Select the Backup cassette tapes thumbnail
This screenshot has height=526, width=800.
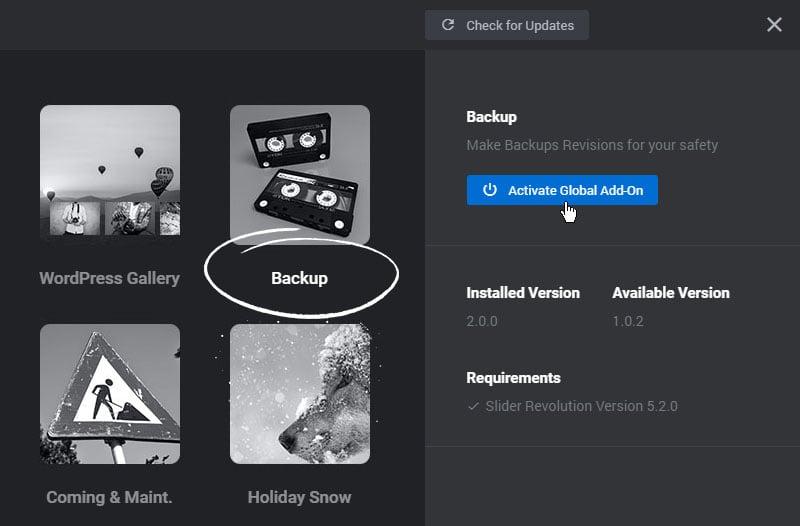click(300, 174)
